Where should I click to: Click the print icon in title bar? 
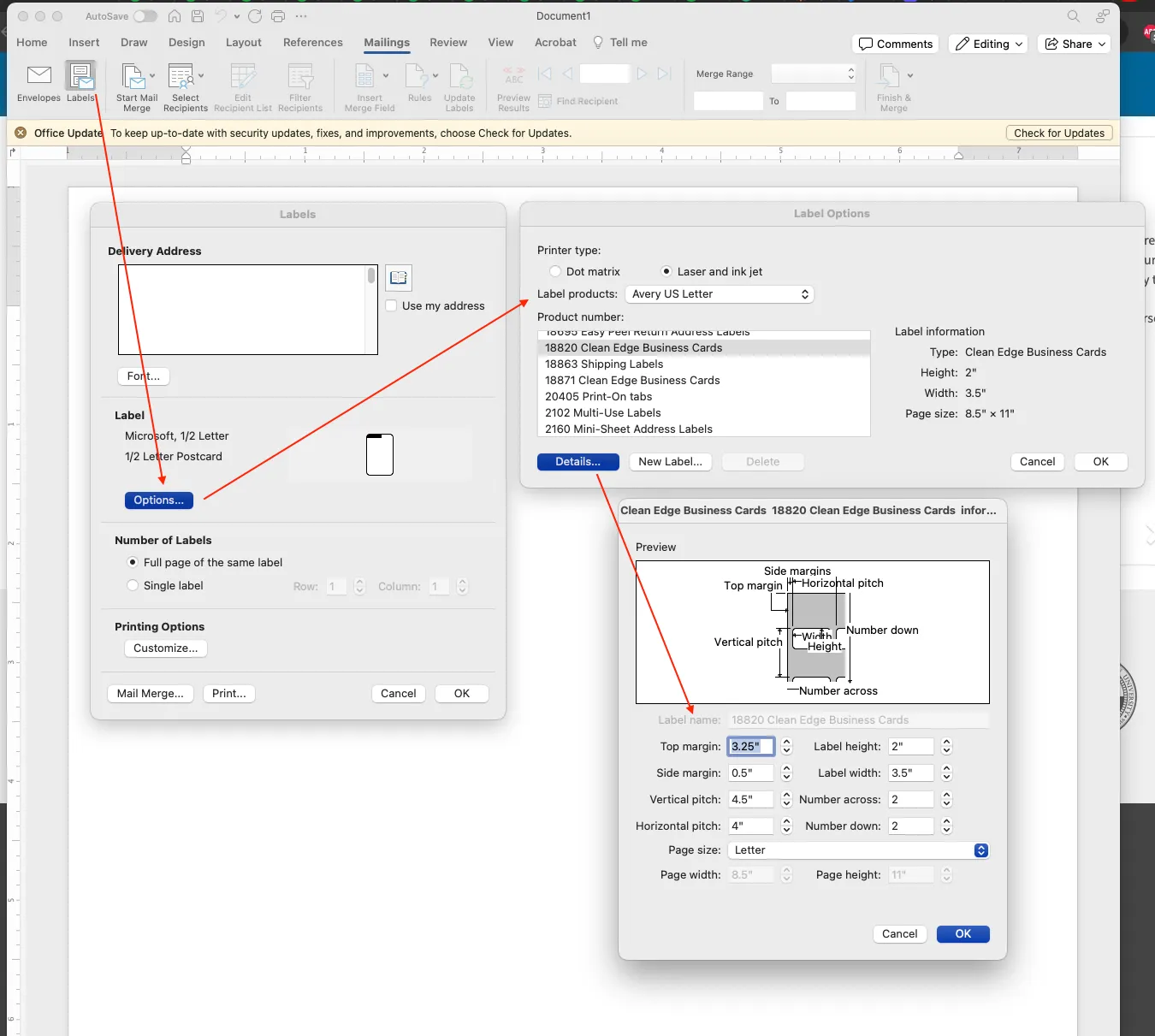278,16
